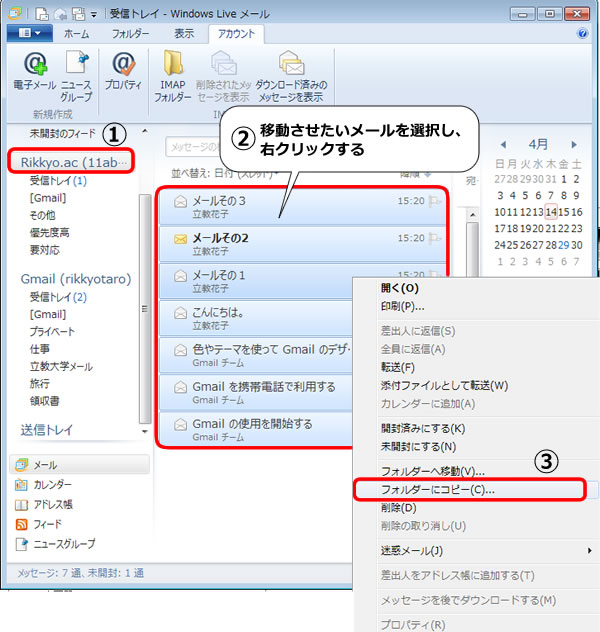Open the 旅行 folder
This screenshot has height=632, width=600.
(39, 384)
